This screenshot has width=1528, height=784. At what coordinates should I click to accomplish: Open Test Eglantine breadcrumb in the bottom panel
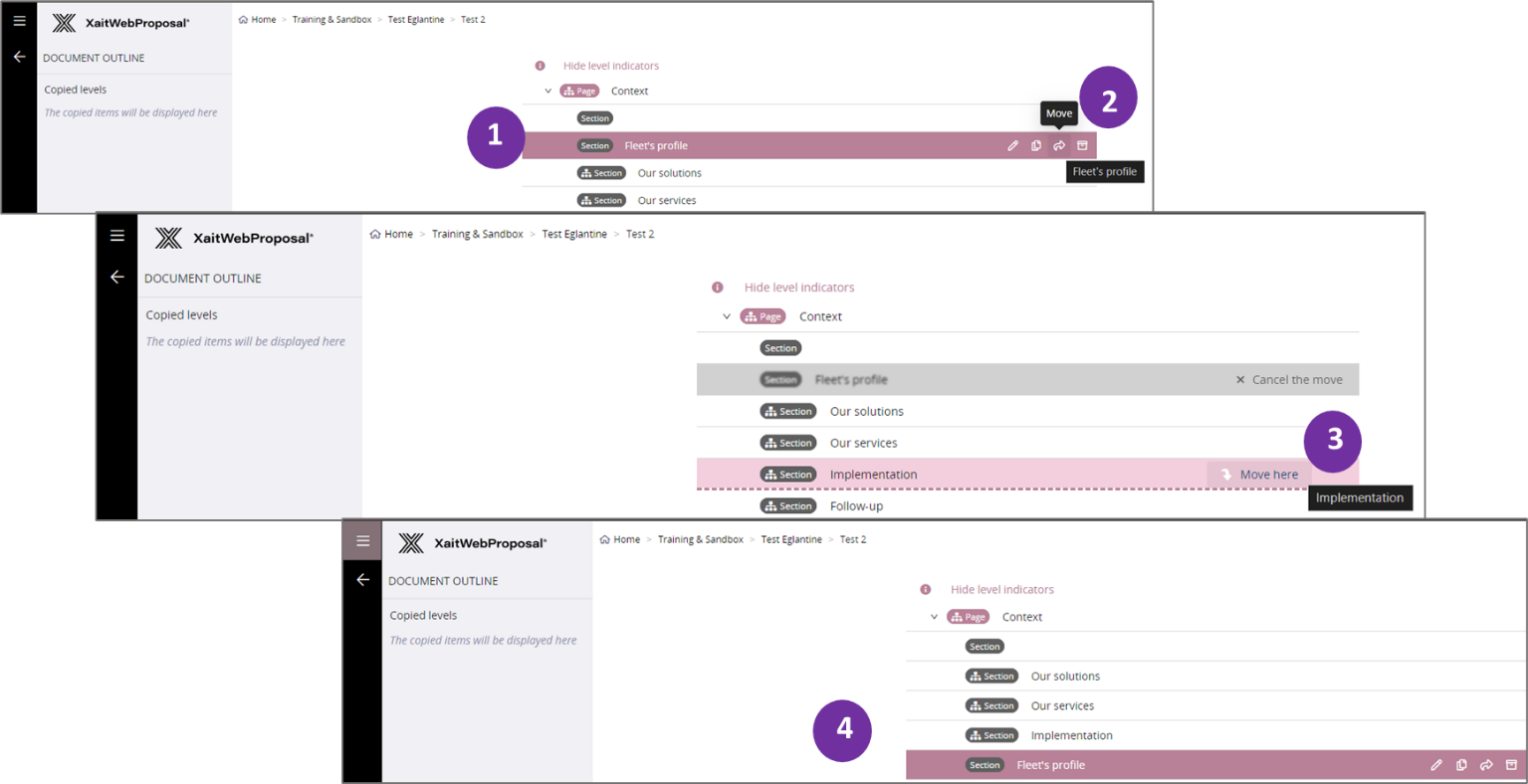pyautogui.click(x=791, y=539)
